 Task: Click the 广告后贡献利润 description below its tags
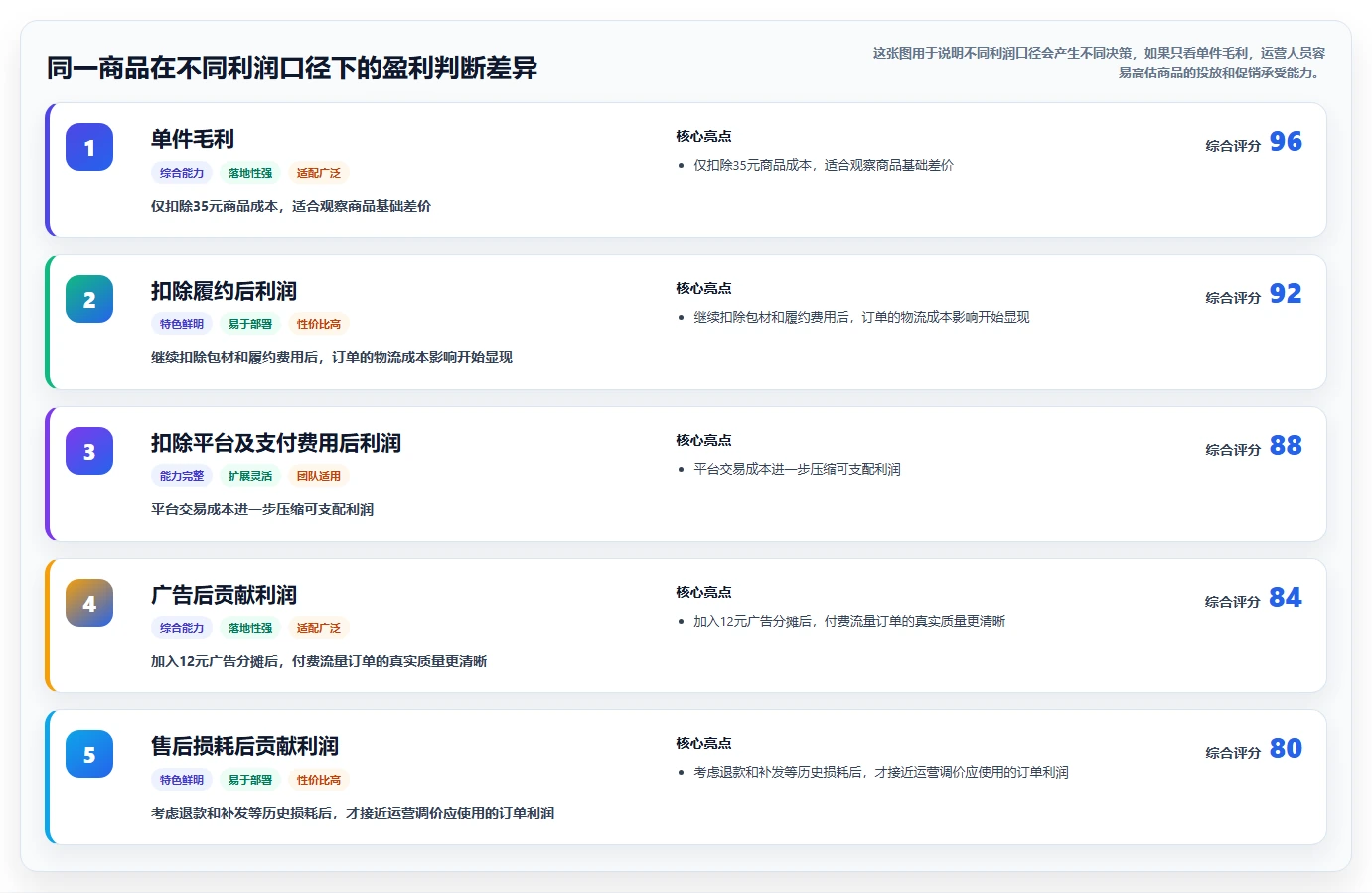coord(319,662)
